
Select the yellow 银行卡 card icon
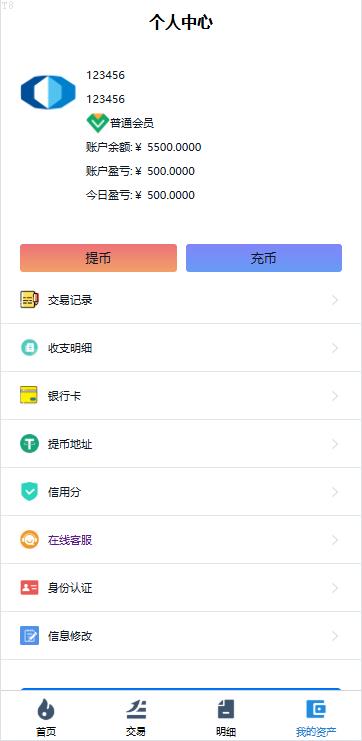pos(29,396)
